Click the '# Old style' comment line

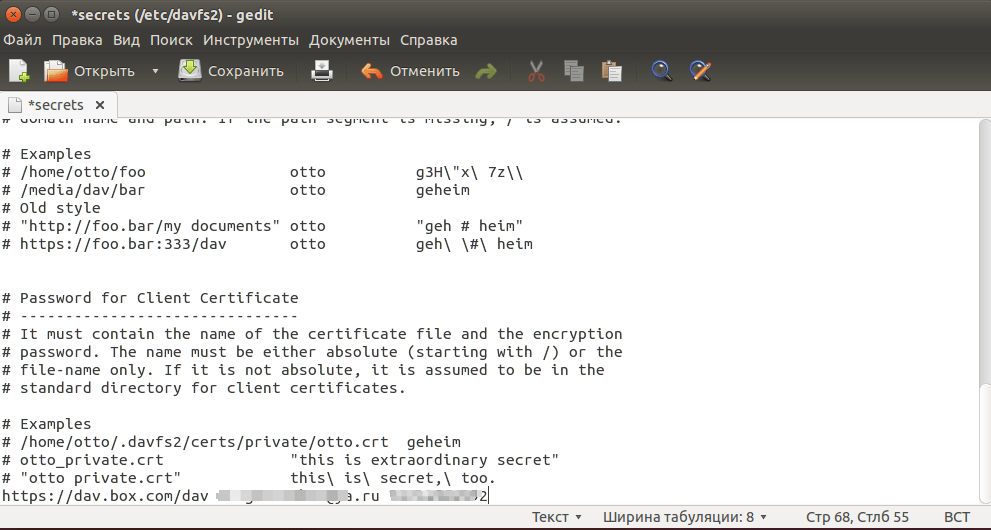pos(51,208)
